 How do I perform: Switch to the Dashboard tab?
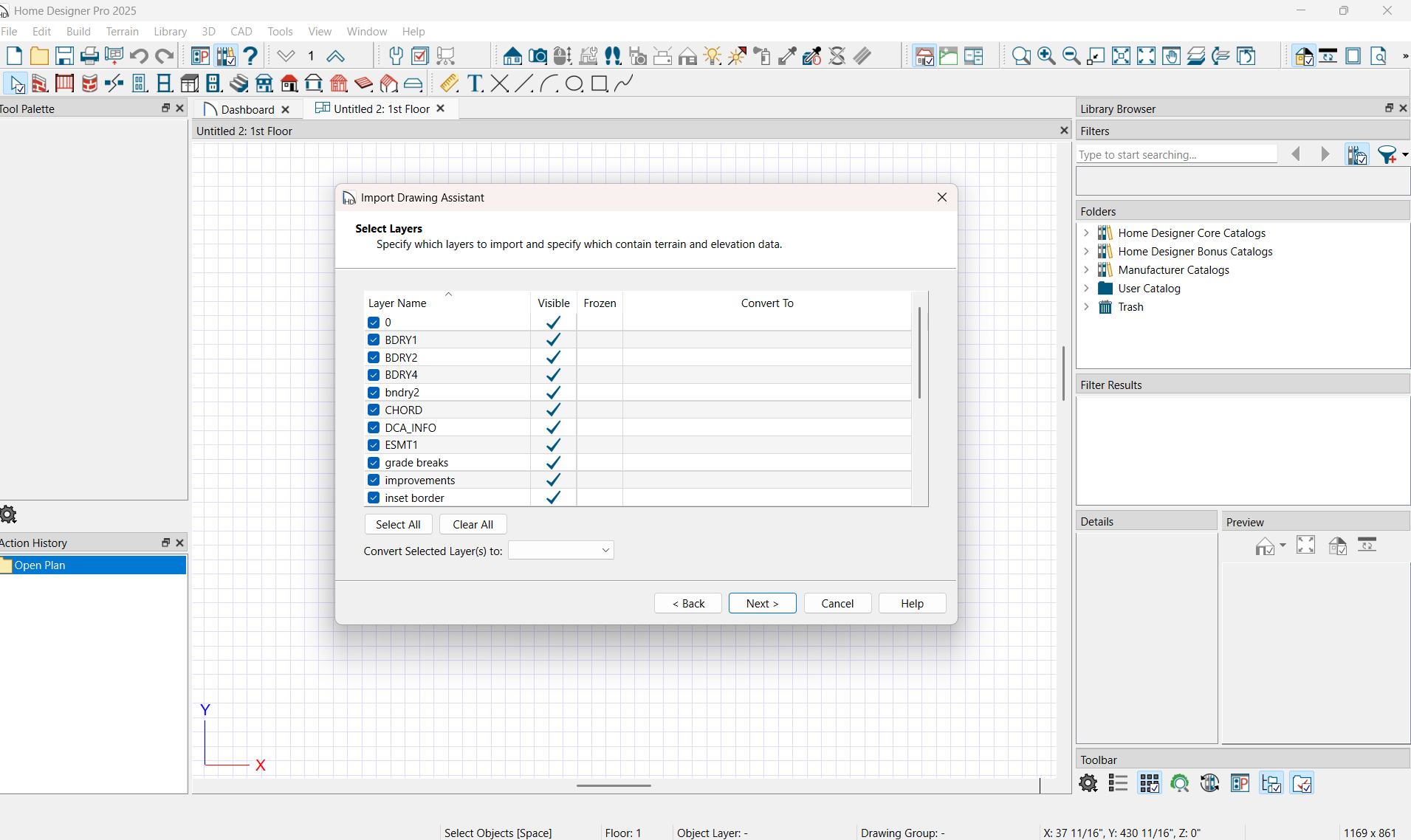point(247,109)
